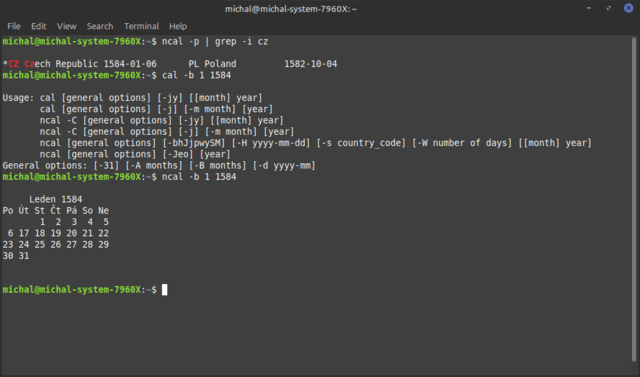Close the terminal window
This screenshot has height=377, width=640.
click(x=629, y=8)
